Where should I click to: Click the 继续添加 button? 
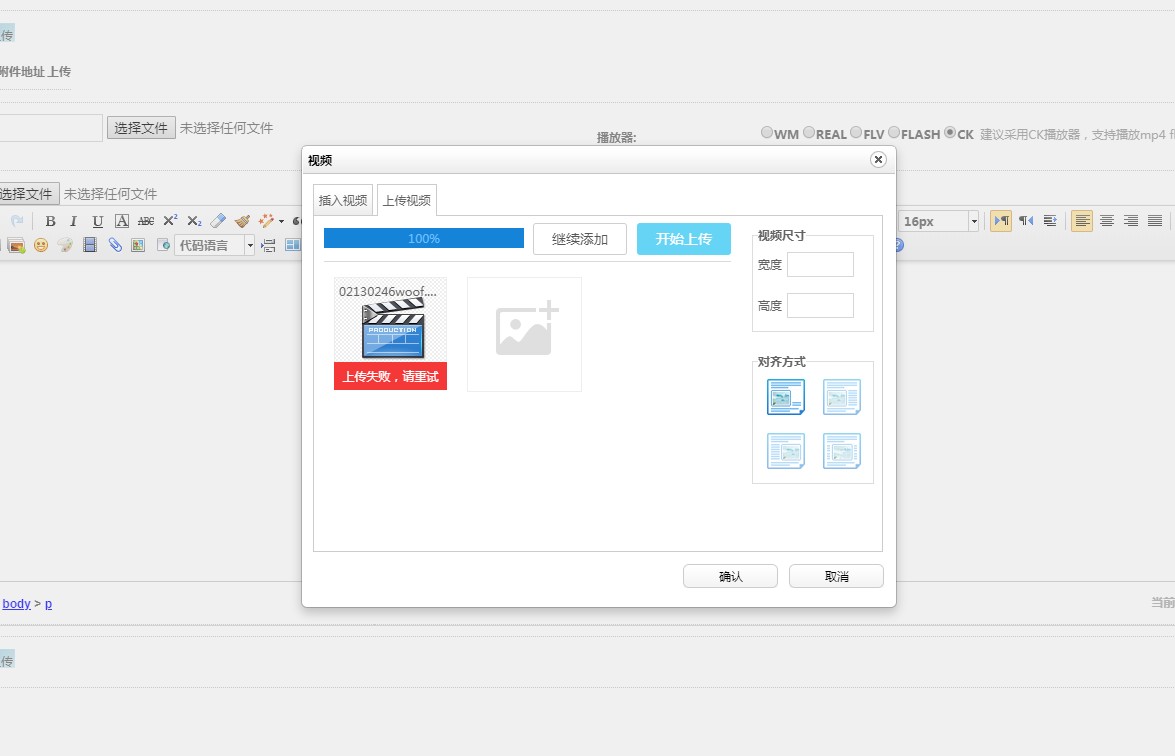click(x=580, y=239)
